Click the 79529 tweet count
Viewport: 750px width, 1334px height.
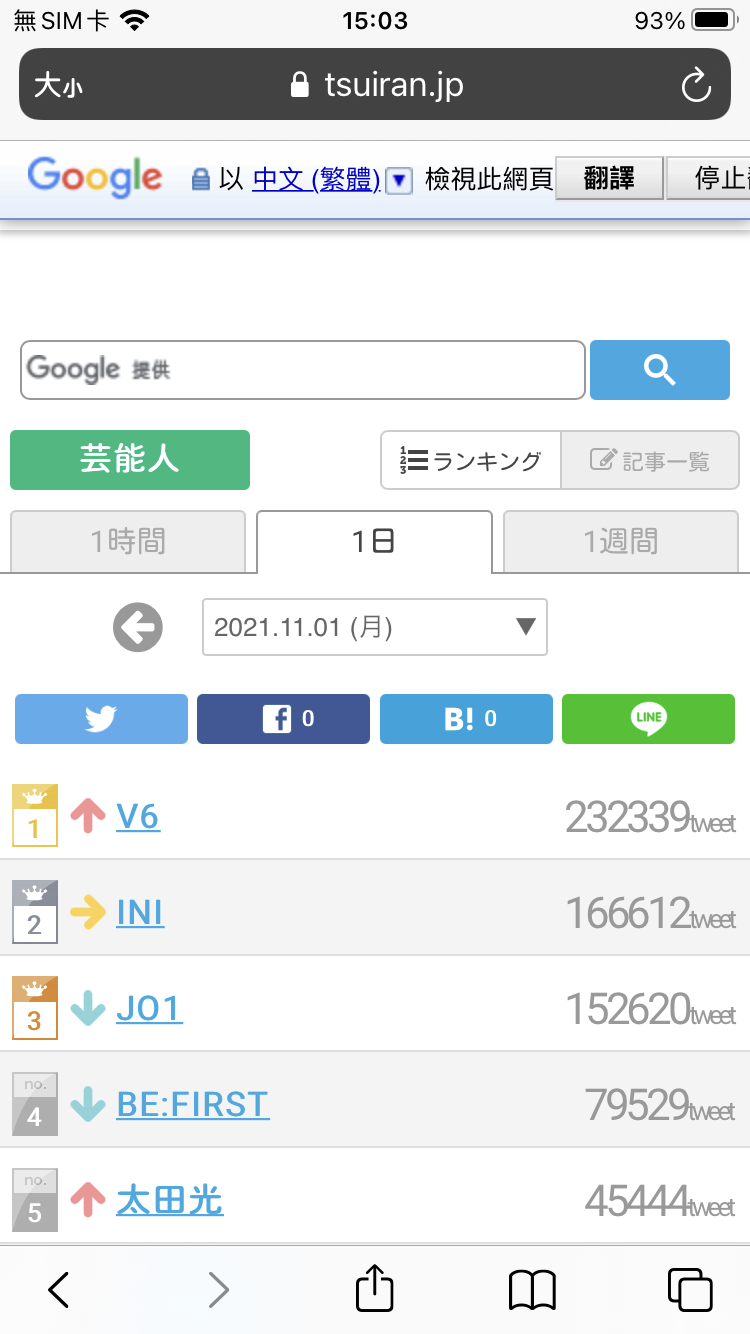pos(661,1106)
